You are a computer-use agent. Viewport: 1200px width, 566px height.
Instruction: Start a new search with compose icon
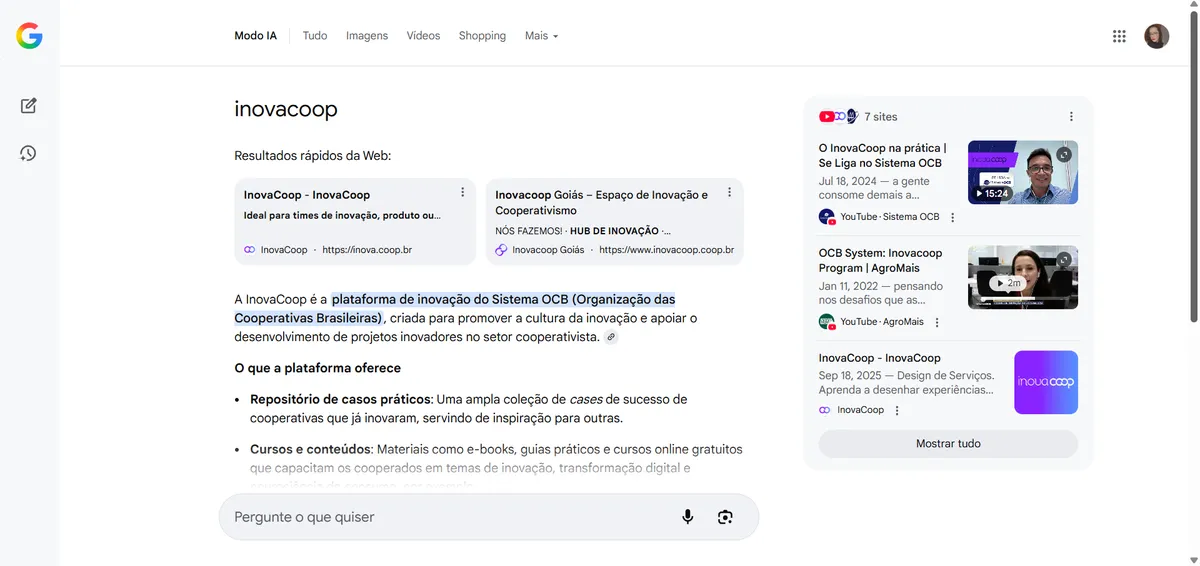(29, 106)
